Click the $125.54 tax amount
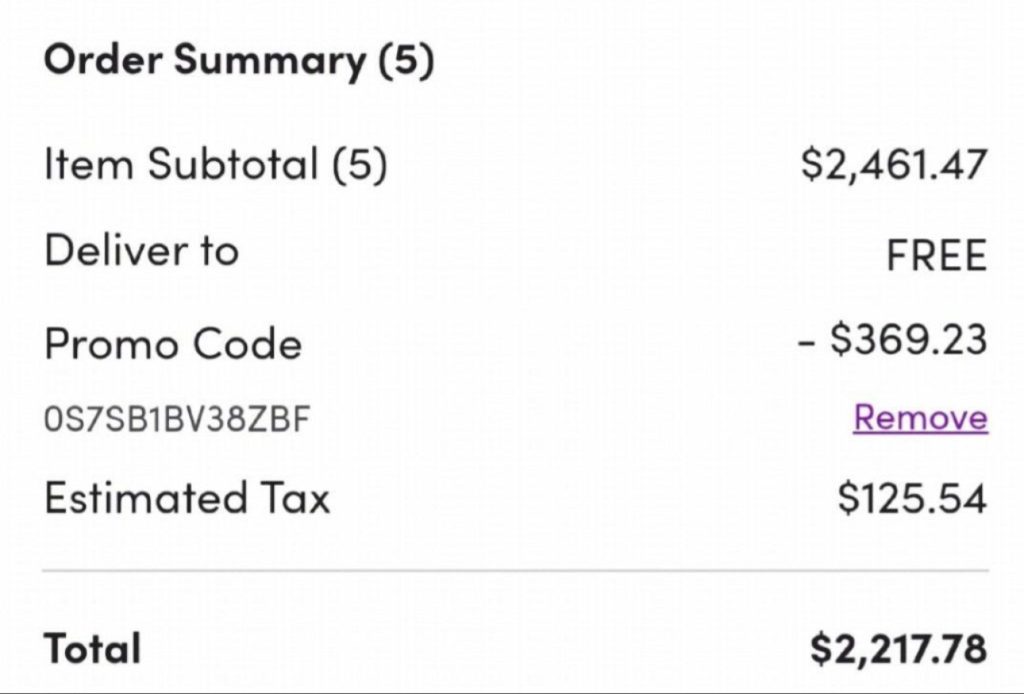Viewport: 1024px width, 694px height. coord(912,497)
